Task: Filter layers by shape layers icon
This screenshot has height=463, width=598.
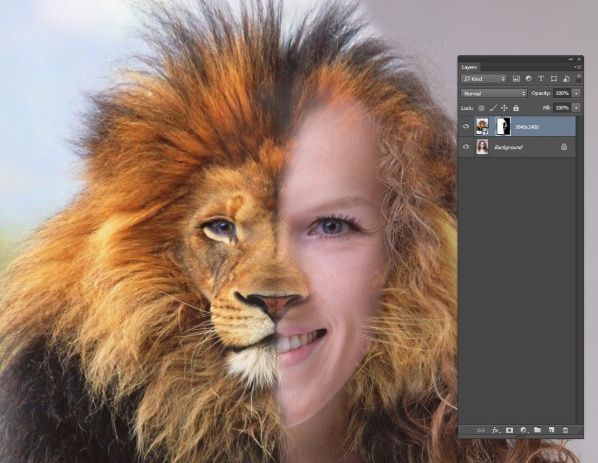Action: point(554,79)
